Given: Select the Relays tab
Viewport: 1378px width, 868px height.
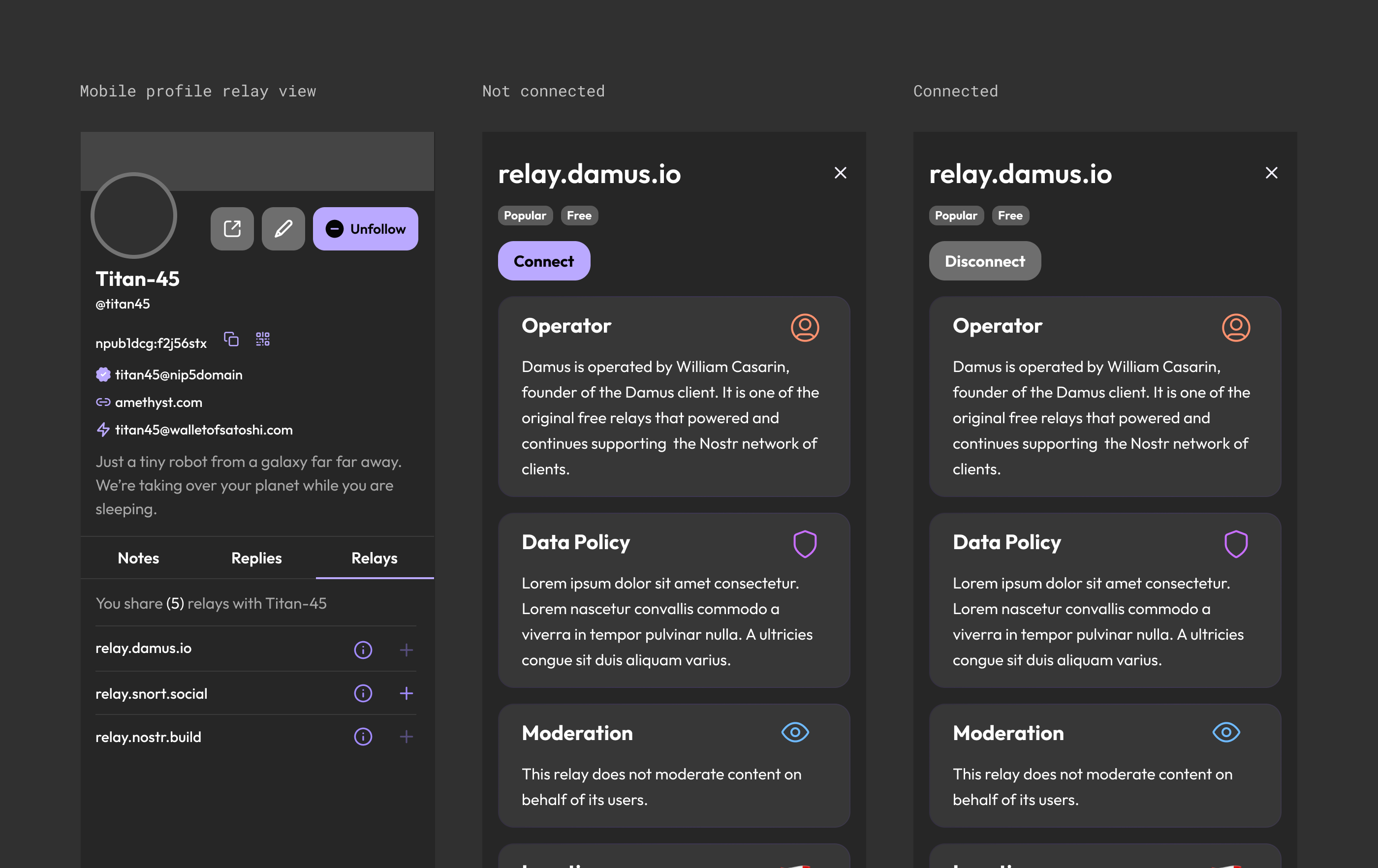Looking at the screenshot, I should coord(374,558).
